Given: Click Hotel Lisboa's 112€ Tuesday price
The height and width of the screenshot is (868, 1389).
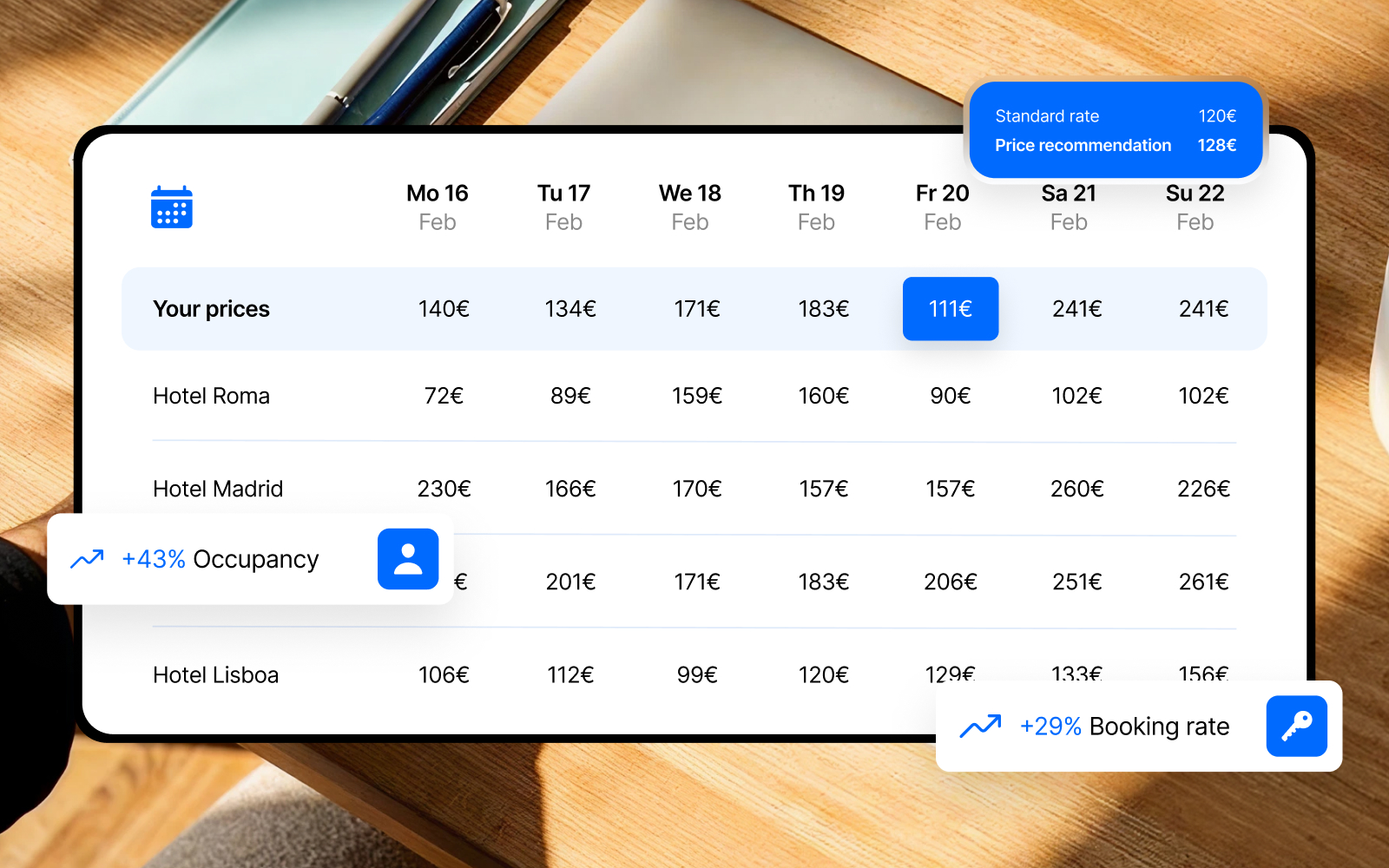Looking at the screenshot, I should click(570, 674).
